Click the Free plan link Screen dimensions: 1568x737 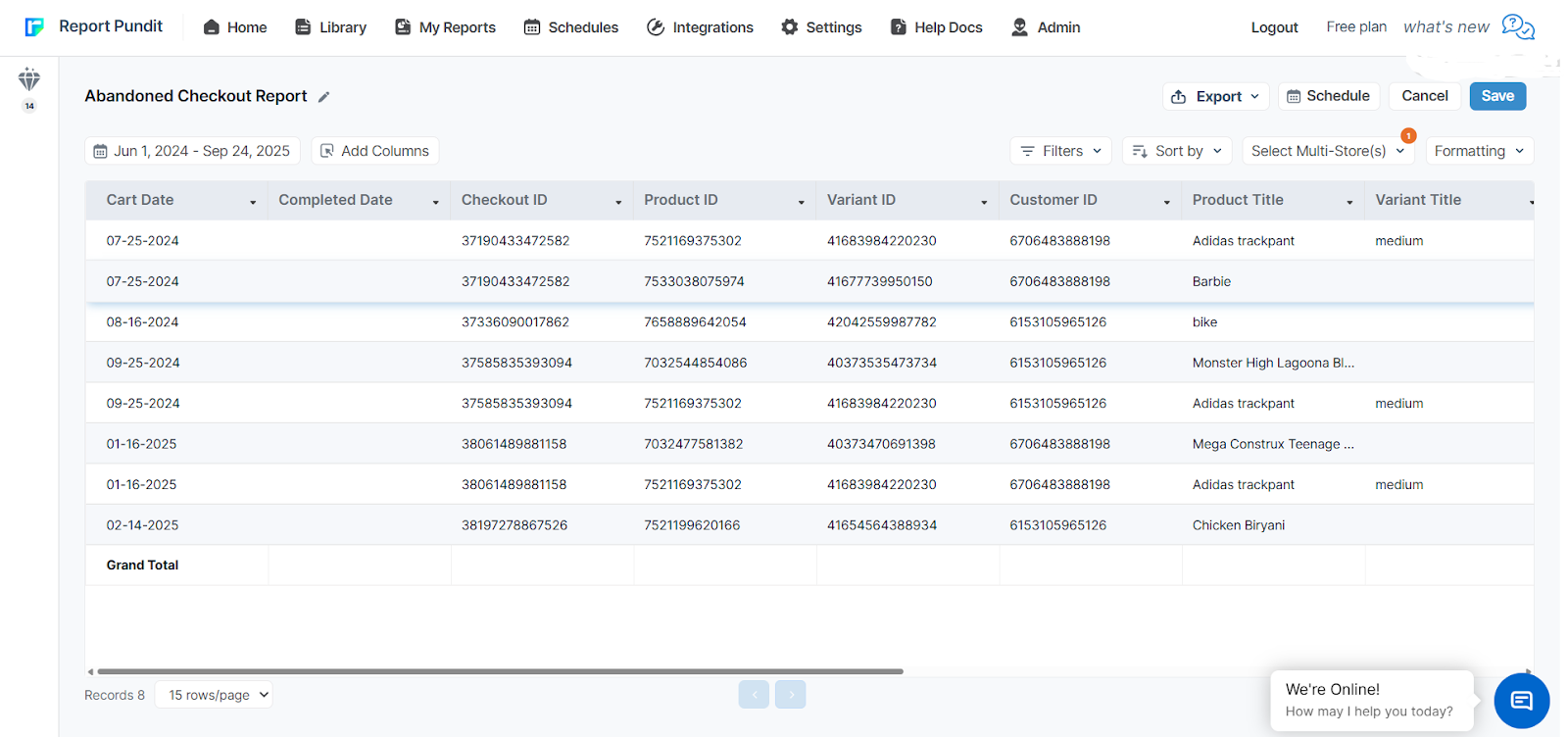[1356, 26]
